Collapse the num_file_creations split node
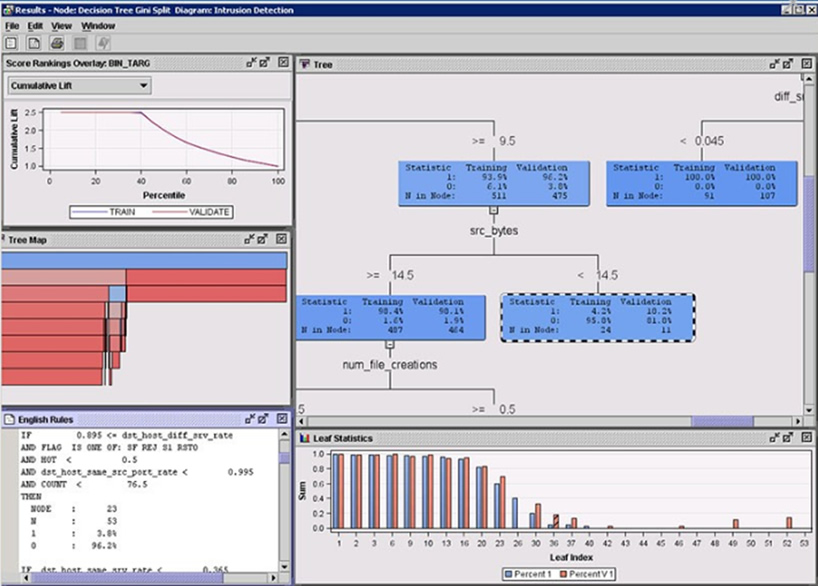Image resolution: width=818 pixels, height=586 pixels. (390, 345)
